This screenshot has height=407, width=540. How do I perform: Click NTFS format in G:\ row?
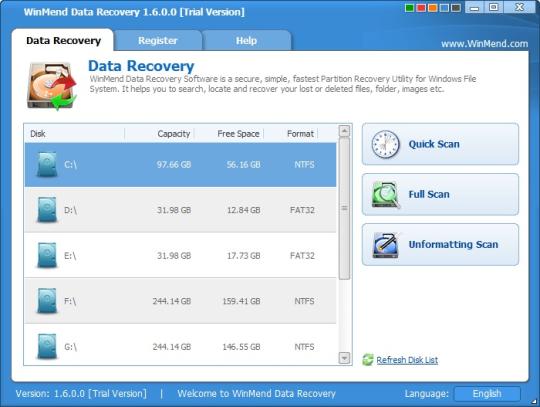point(304,346)
